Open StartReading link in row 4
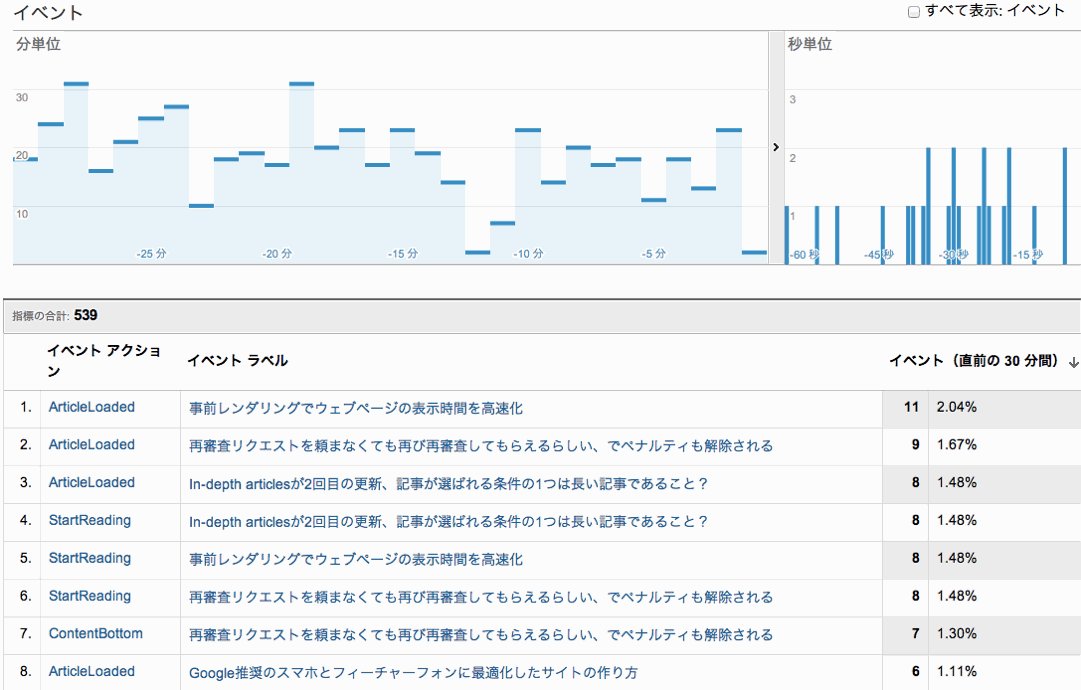This screenshot has width=1081, height=690. [x=89, y=521]
